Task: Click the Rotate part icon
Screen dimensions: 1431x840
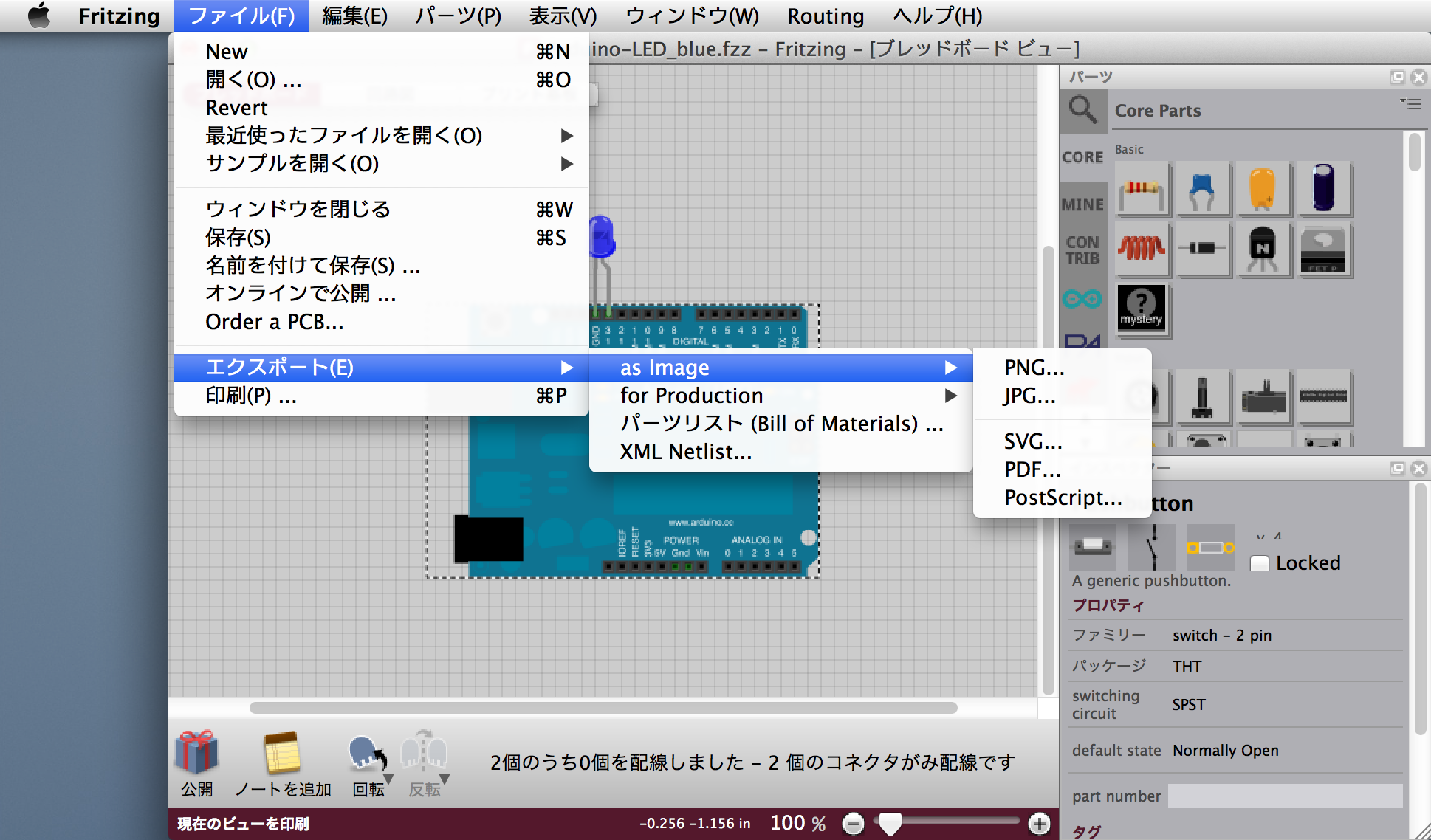Action: tap(367, 754)
